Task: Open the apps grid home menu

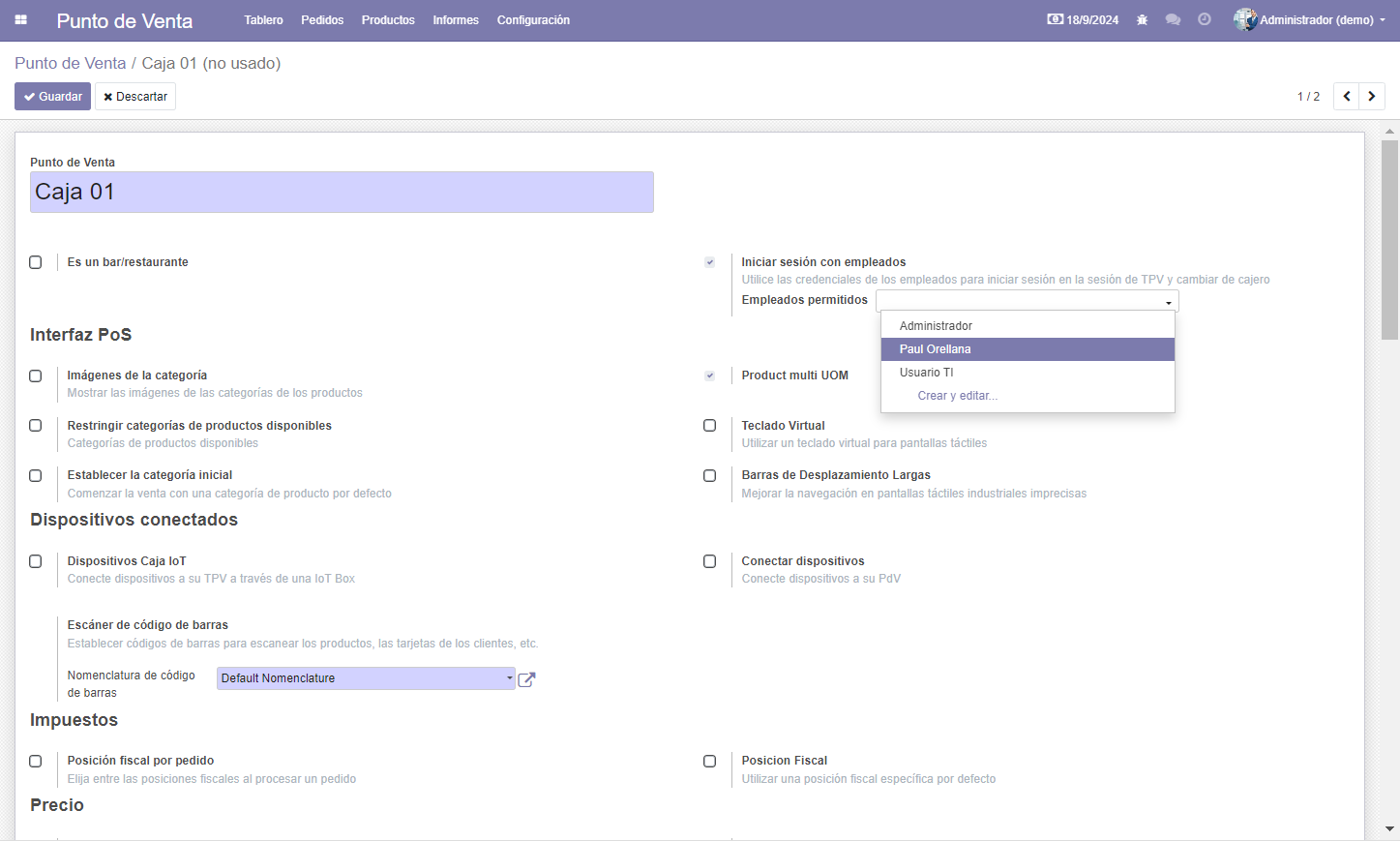Action: (x=20, y=20)
